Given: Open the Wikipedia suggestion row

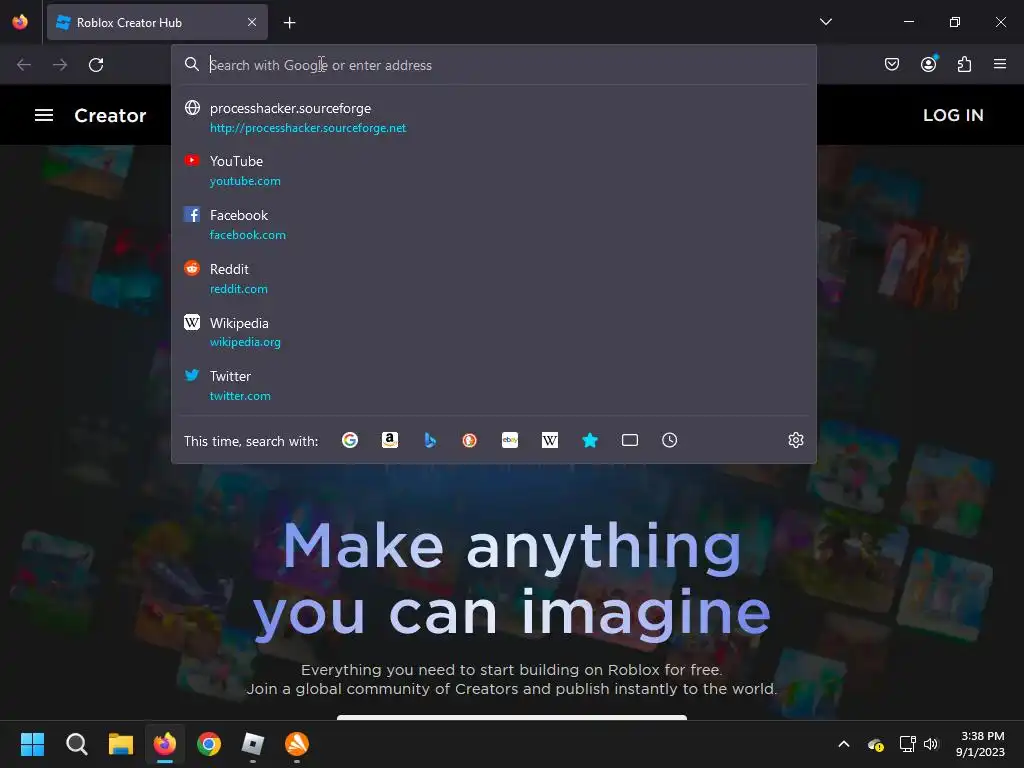Looking at the screenshot, I should [x=494, y=332].
